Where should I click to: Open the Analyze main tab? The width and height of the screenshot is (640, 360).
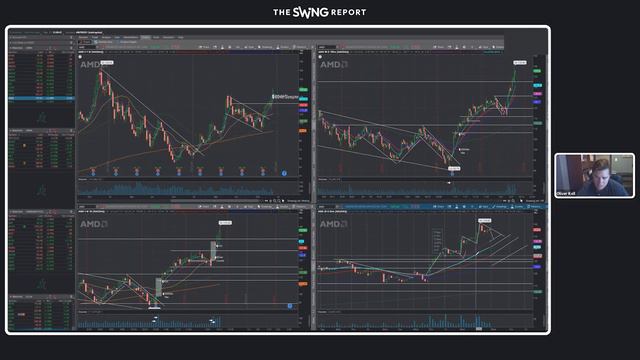(x=106, y=37)
